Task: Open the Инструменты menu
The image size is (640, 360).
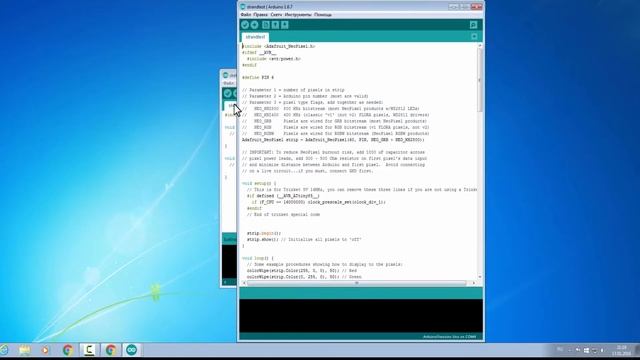Action: pyautogui.click(x=298, y=15)
